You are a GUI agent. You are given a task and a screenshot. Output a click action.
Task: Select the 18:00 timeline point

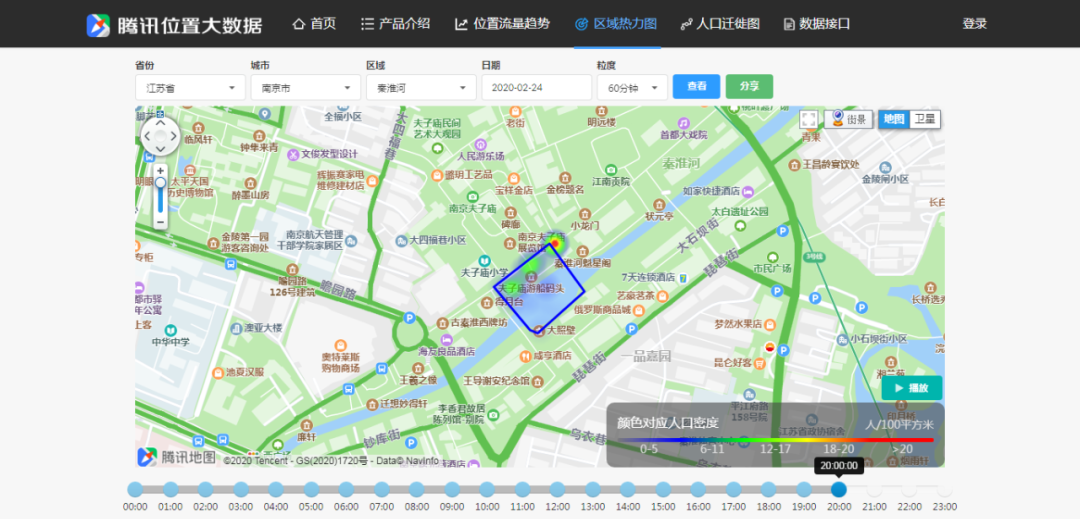[x=769, y=489]
